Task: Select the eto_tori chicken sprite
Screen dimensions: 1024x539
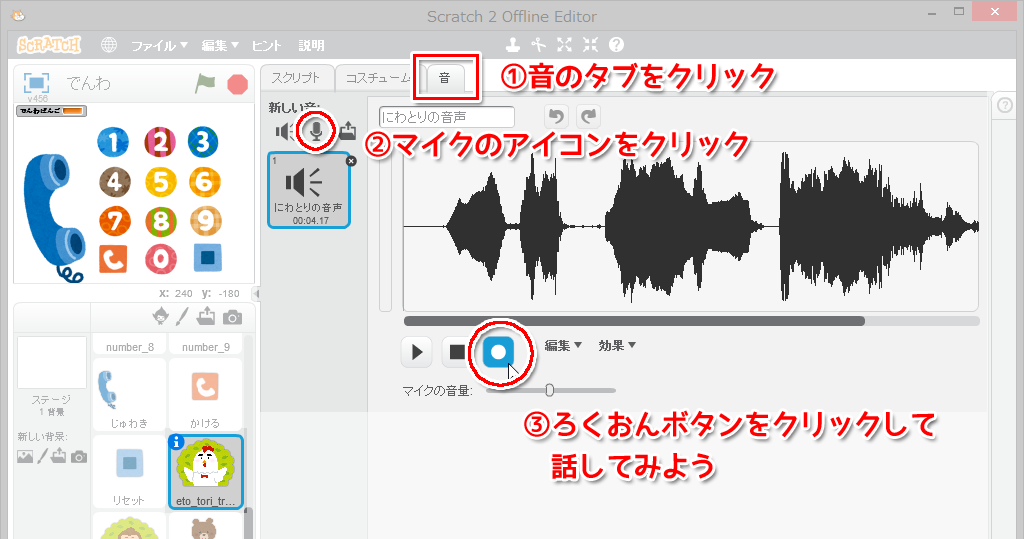Action: coord(206,472)
